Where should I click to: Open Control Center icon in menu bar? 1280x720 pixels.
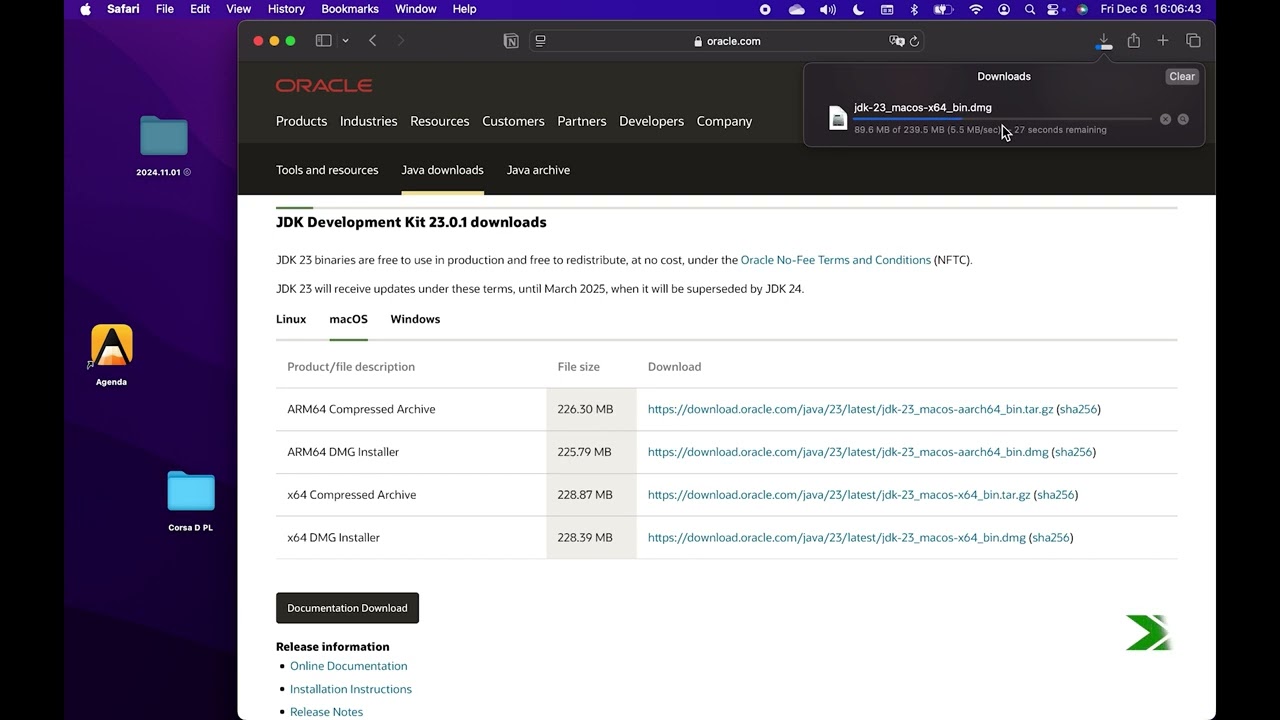[x=1054, y=9]
